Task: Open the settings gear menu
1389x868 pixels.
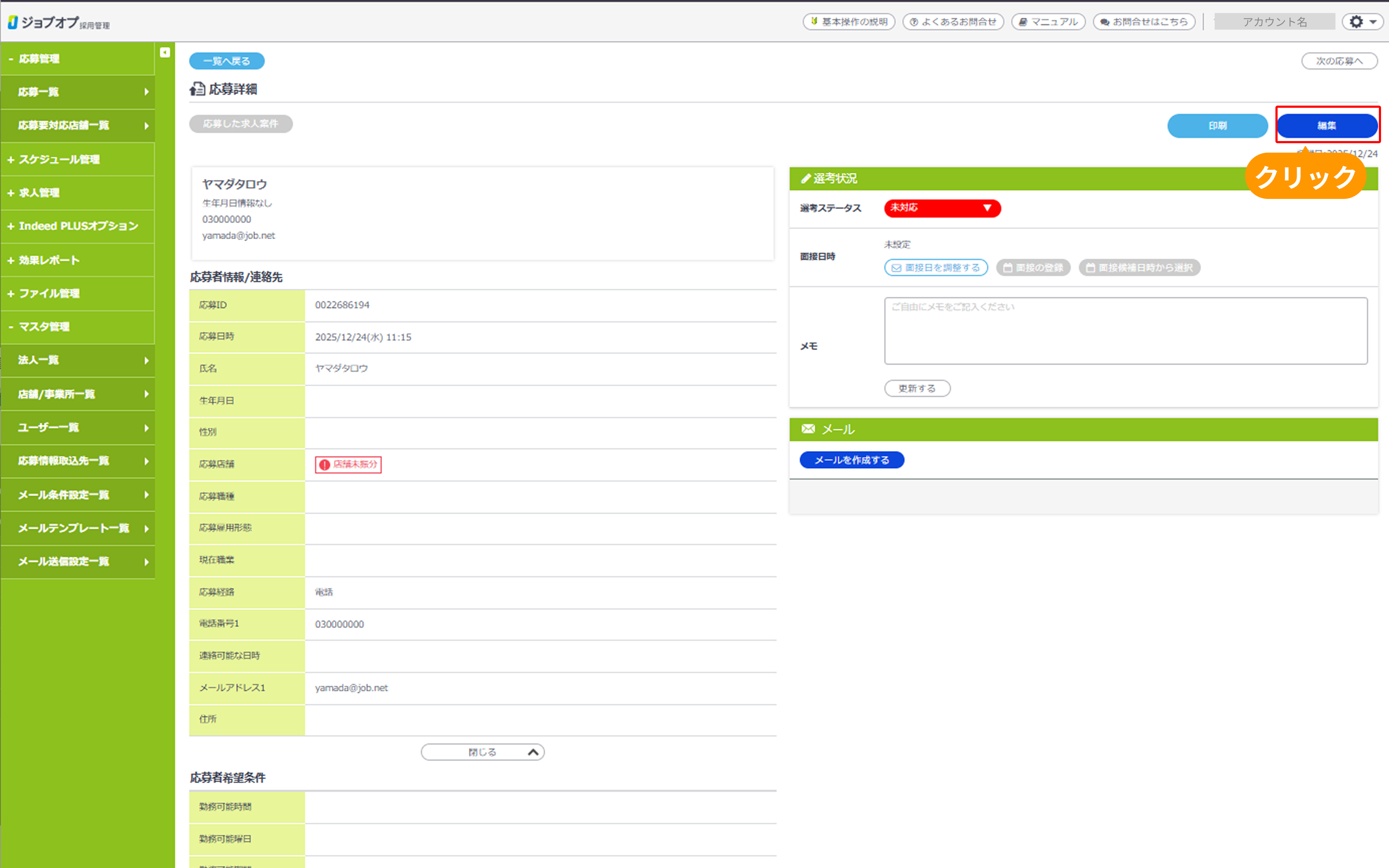Action: point(1362,22)
